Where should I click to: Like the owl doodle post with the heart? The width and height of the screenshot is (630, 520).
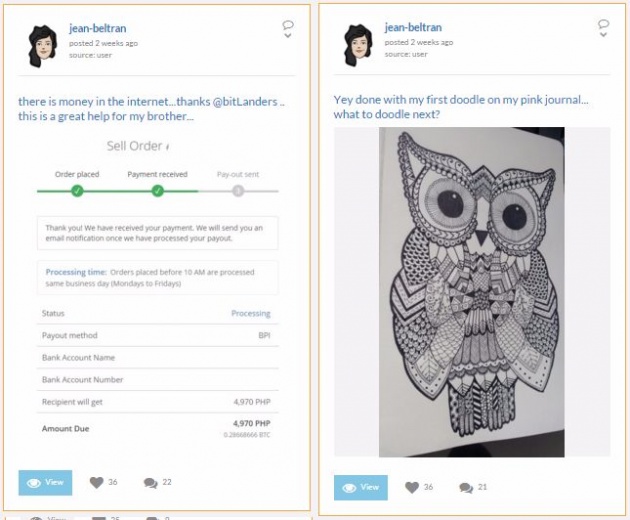click(x=412, y=487)
